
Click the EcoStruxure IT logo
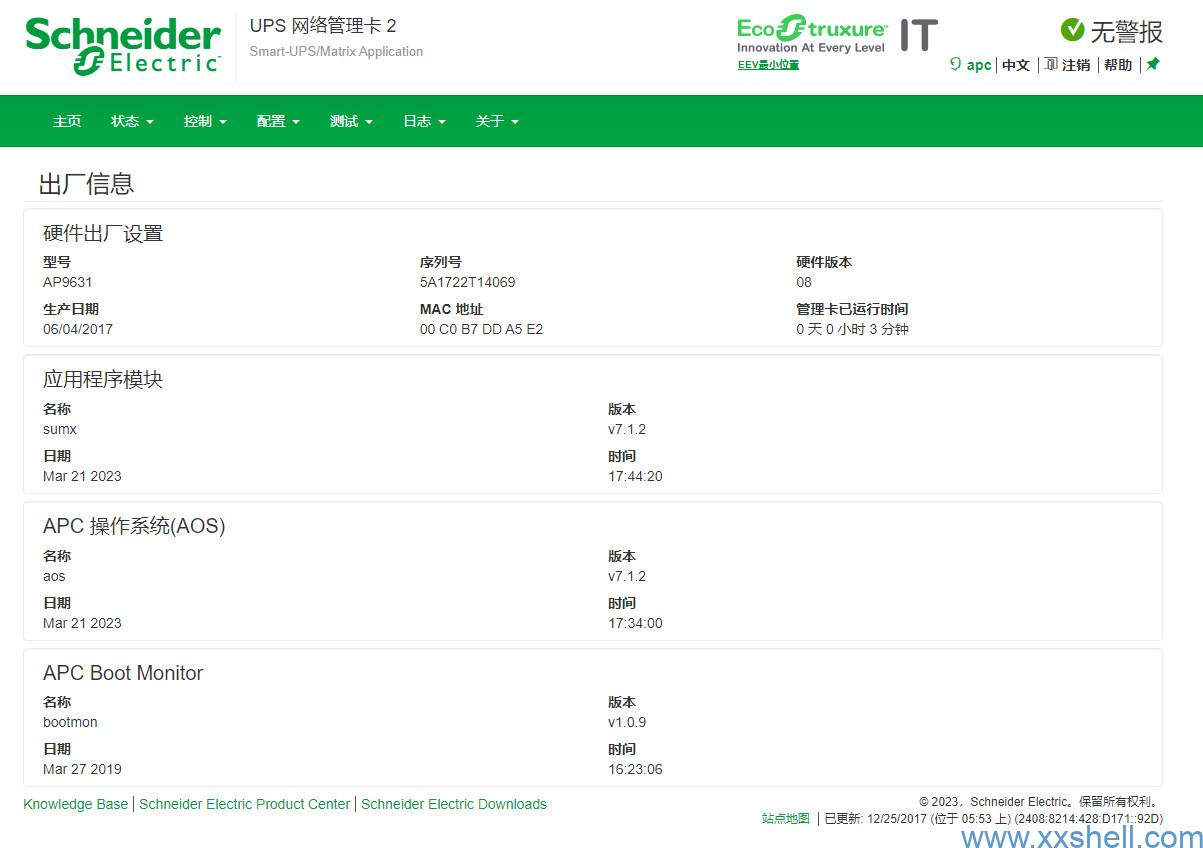pos(836,35)
